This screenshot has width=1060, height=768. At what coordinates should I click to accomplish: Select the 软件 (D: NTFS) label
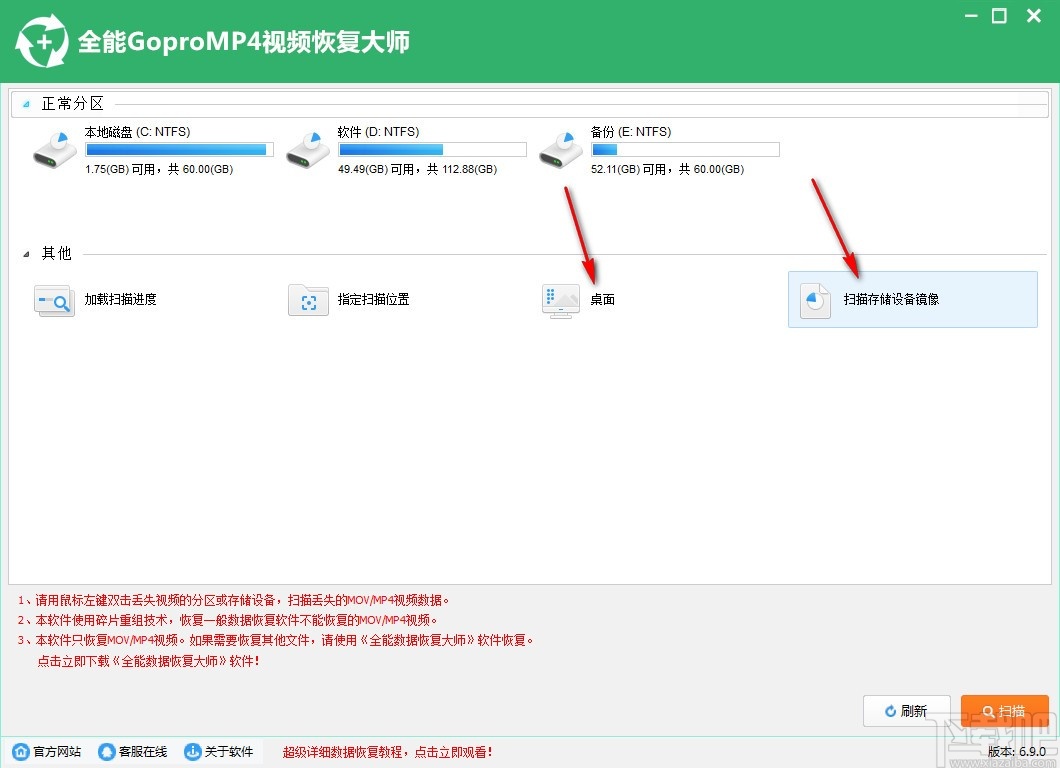(379, 132)
